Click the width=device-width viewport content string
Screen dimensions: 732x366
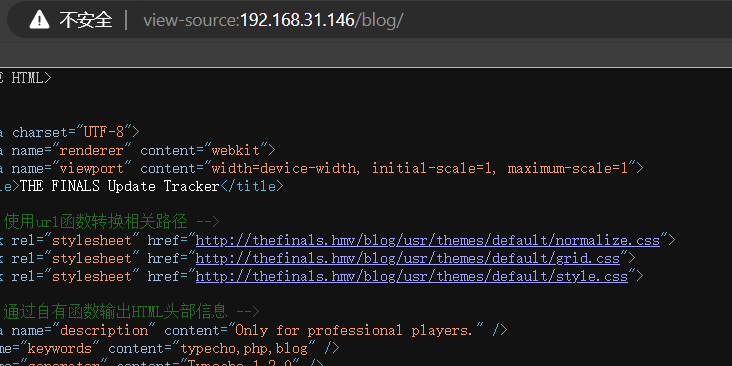click(x=420, y=168)
